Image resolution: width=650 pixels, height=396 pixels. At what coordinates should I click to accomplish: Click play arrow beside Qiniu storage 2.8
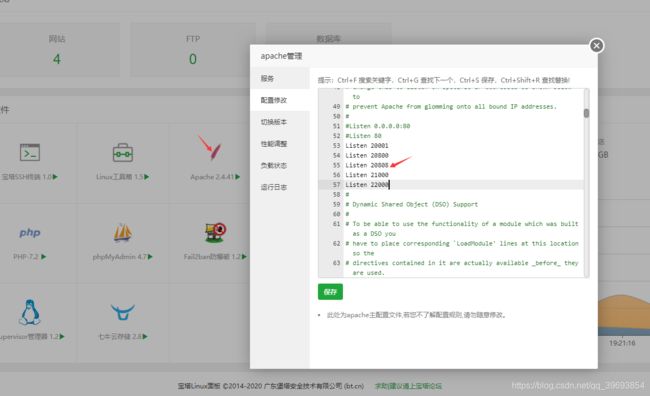click(x=145, y=336)
